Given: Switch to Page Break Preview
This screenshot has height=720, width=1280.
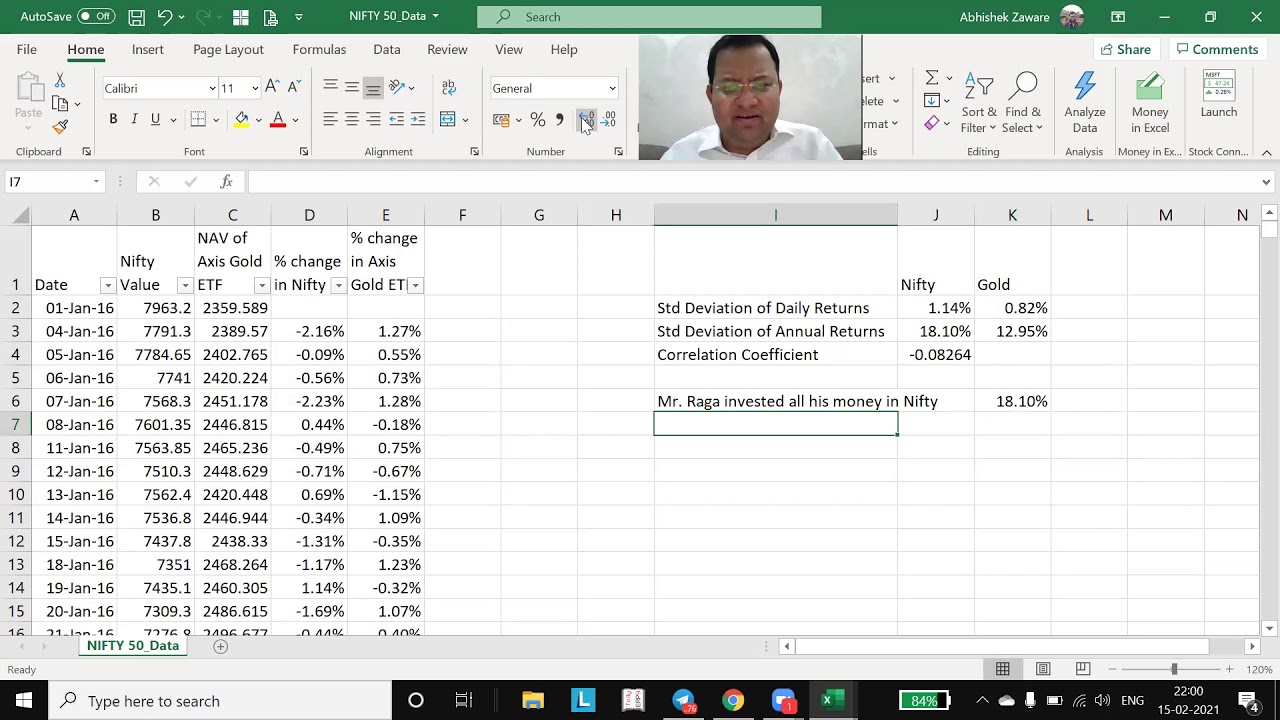Looking at the screenshot, I should click(x=1083, y=669).
